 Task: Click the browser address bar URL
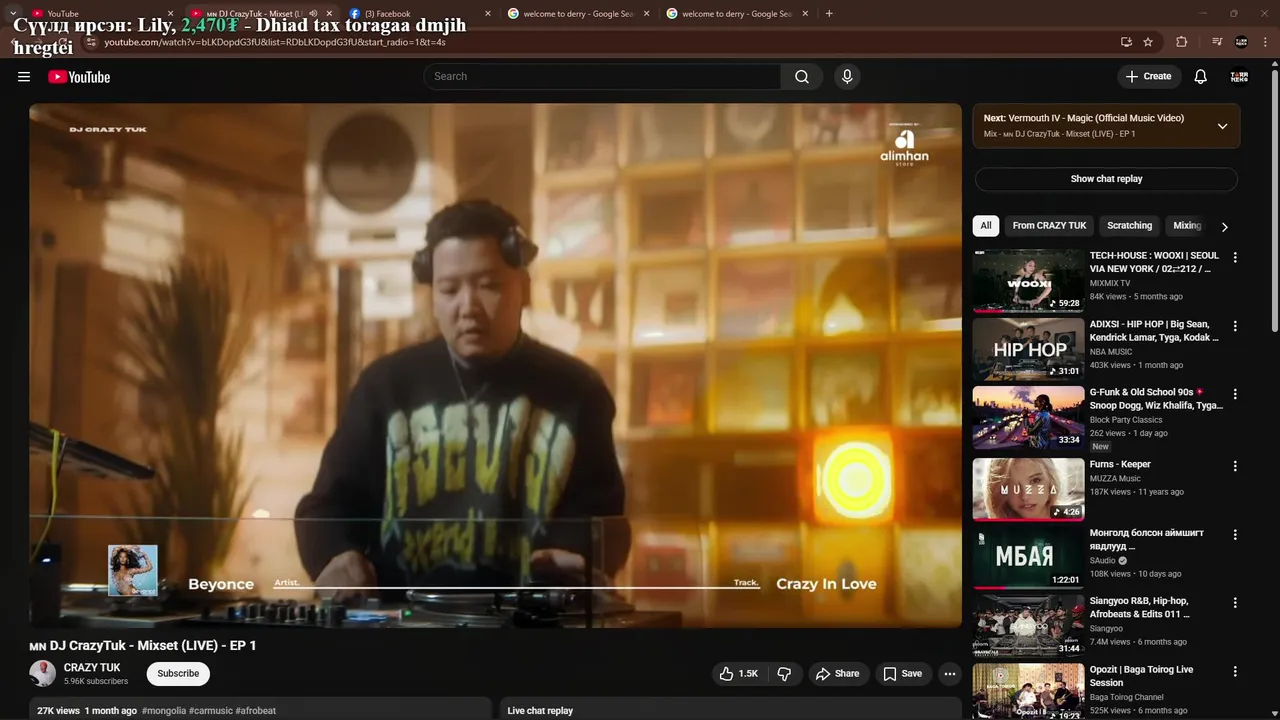pyautogui.click(x=275, y=42)
